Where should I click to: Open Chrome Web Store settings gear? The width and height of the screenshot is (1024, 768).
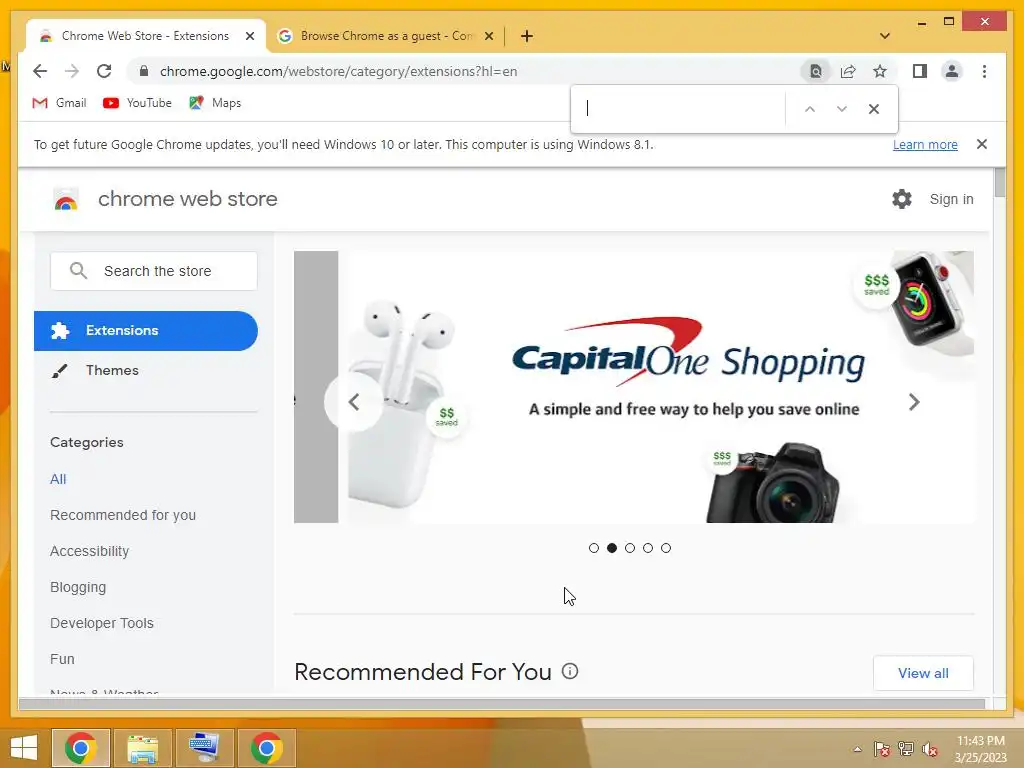[902, 199]
